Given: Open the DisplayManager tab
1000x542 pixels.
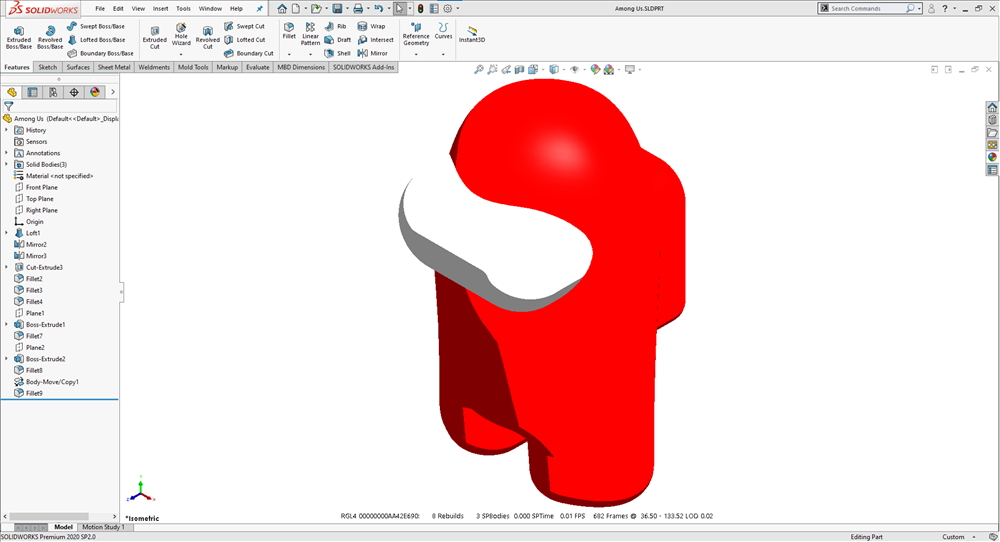Looking at the screenshot, I should click(95, 92).
